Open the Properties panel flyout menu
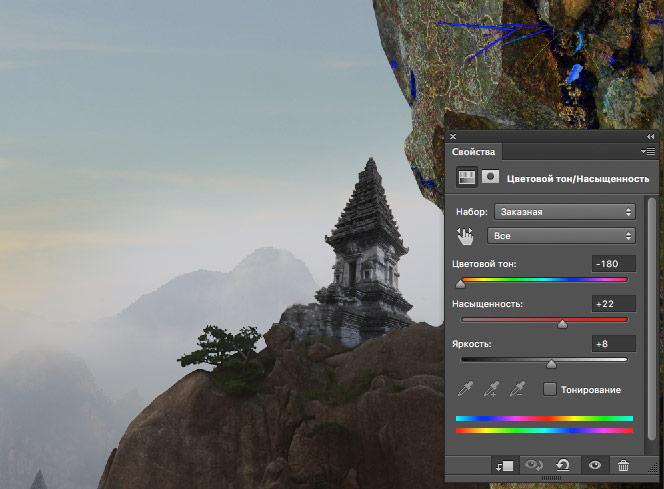The width and height of the screenshot is (664, 489). (648, 151)
